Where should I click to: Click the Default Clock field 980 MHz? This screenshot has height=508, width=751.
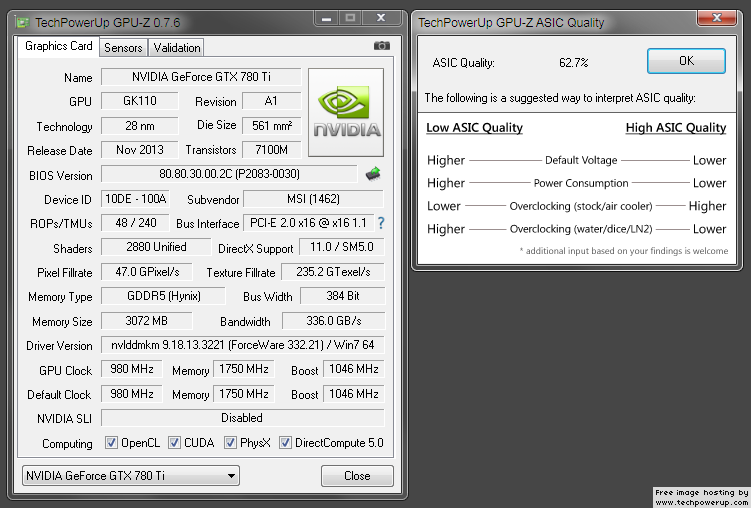[x=132, y=394]
